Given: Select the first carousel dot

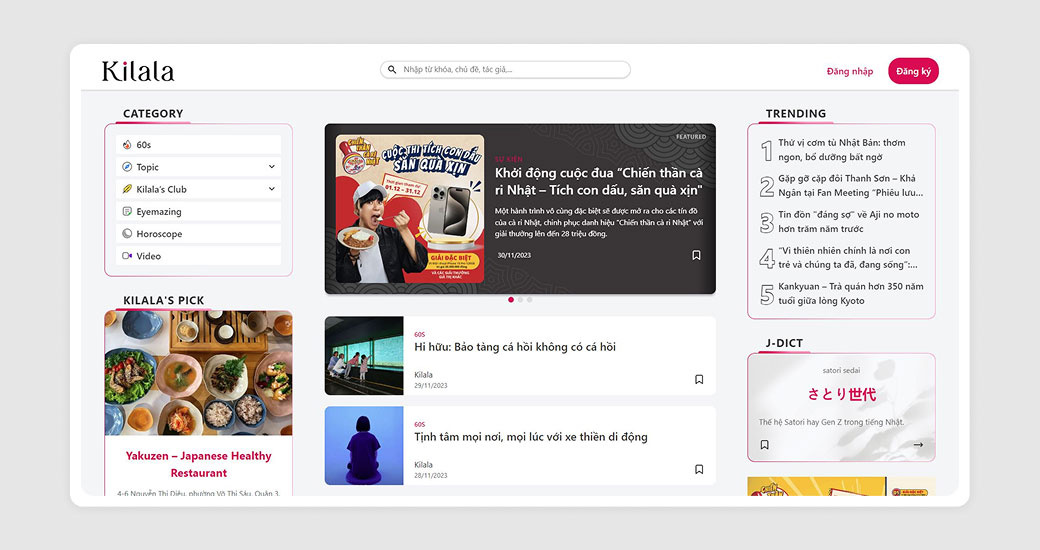Looking at the screenshot, I should click(511, 300).
